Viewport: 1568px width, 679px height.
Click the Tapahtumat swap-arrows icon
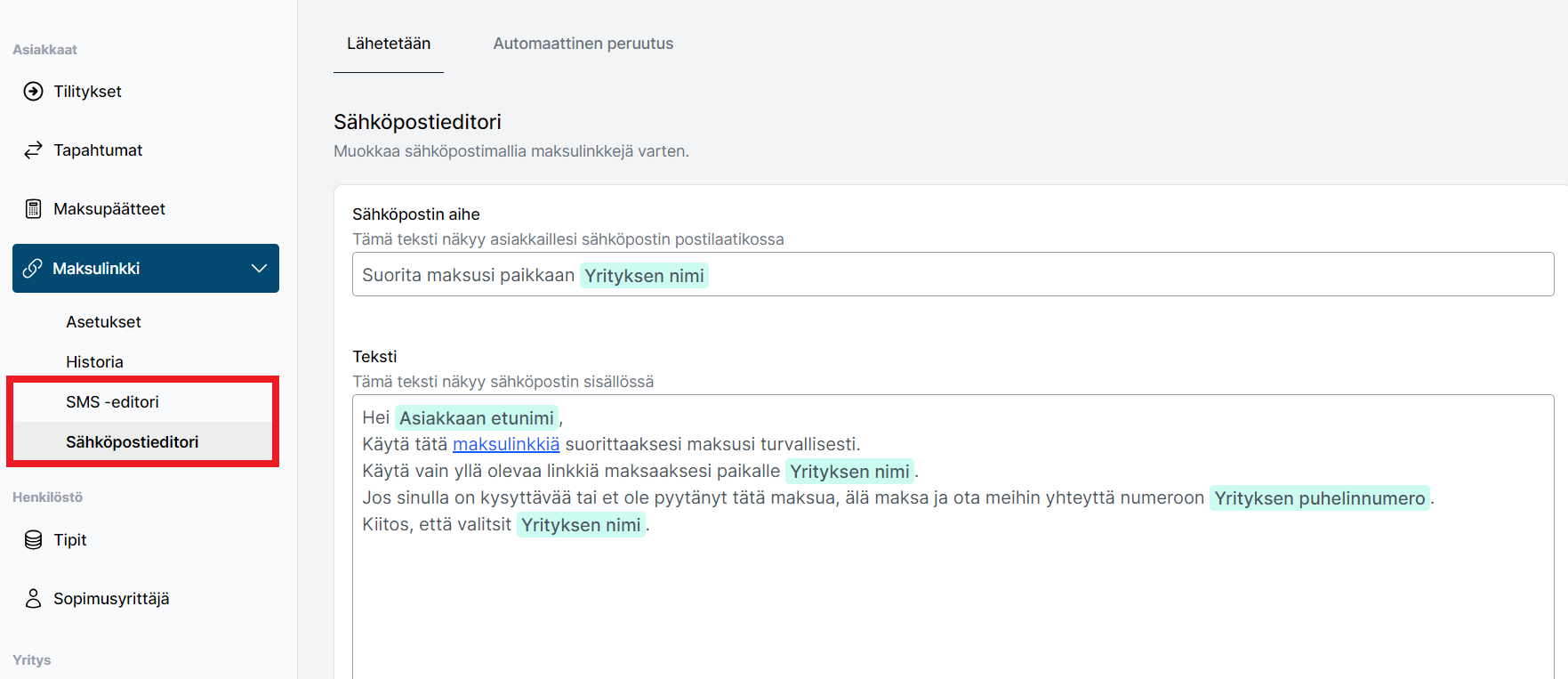pos(33,150)
